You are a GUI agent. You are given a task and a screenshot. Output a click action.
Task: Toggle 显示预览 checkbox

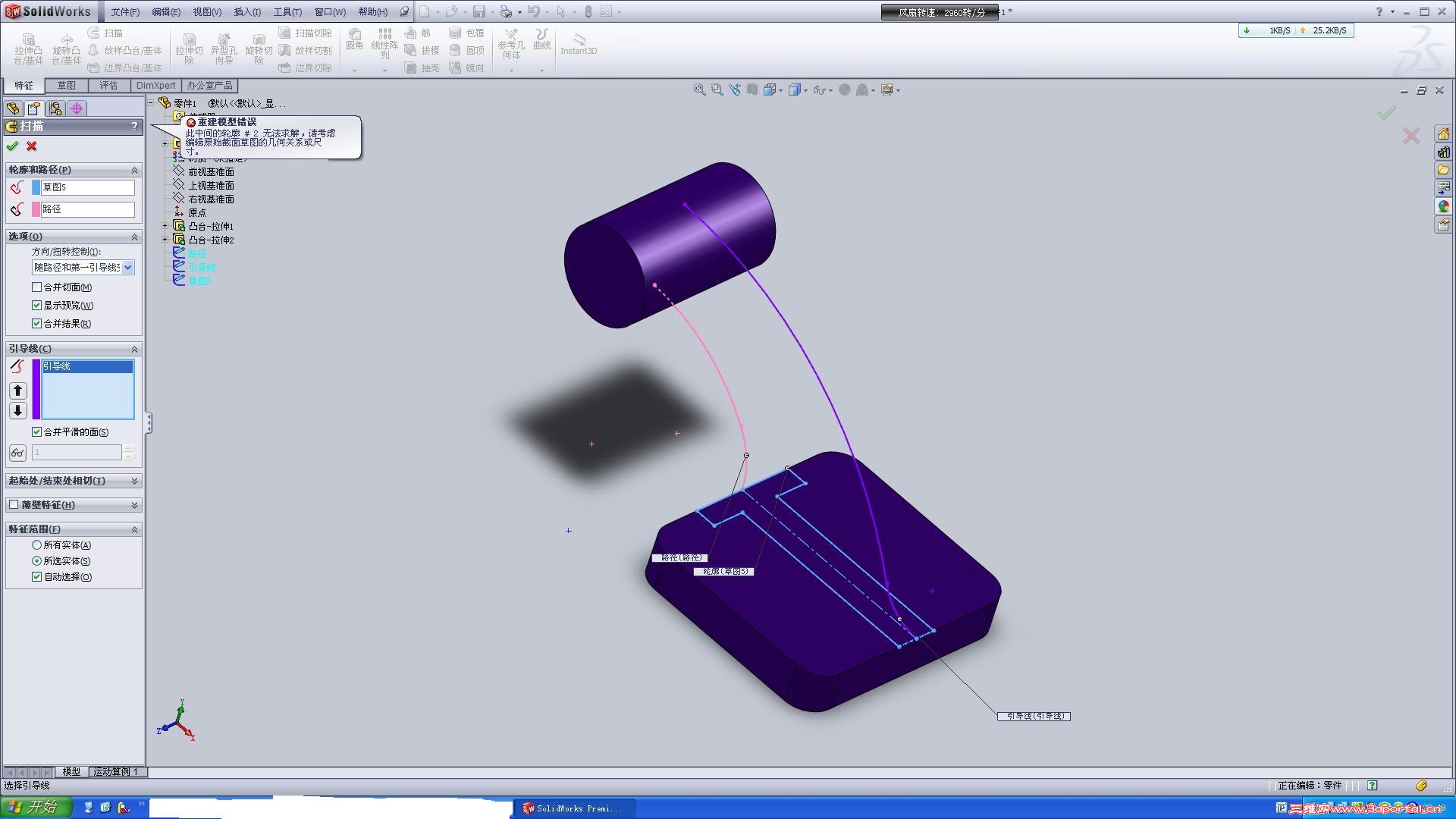pos(36,306)
